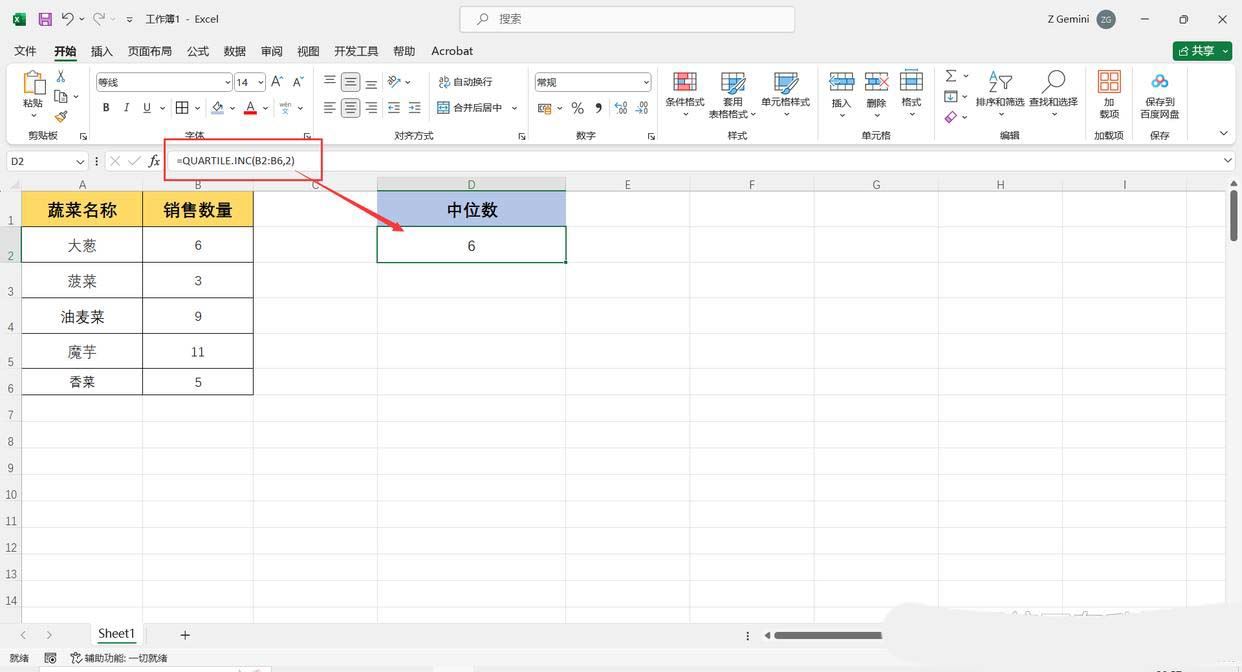Toggle Bold formatting
Screen dimensions: 1242x672
click(x=106, y=108)
